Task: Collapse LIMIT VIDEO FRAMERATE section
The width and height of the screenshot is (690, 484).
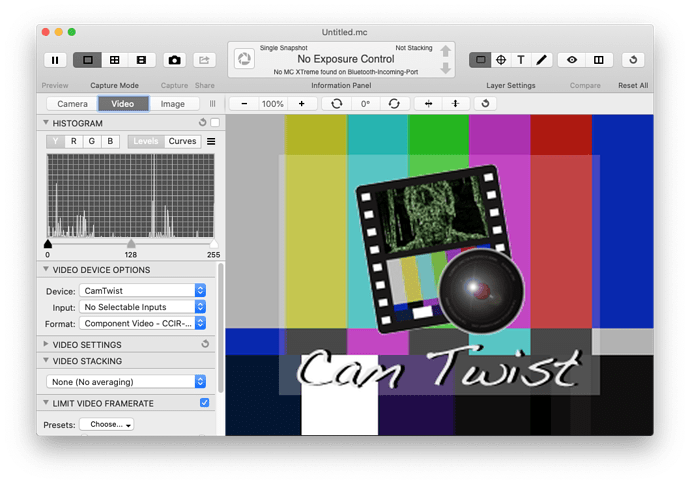Action: pyautogui.click(x=46, y=403)
